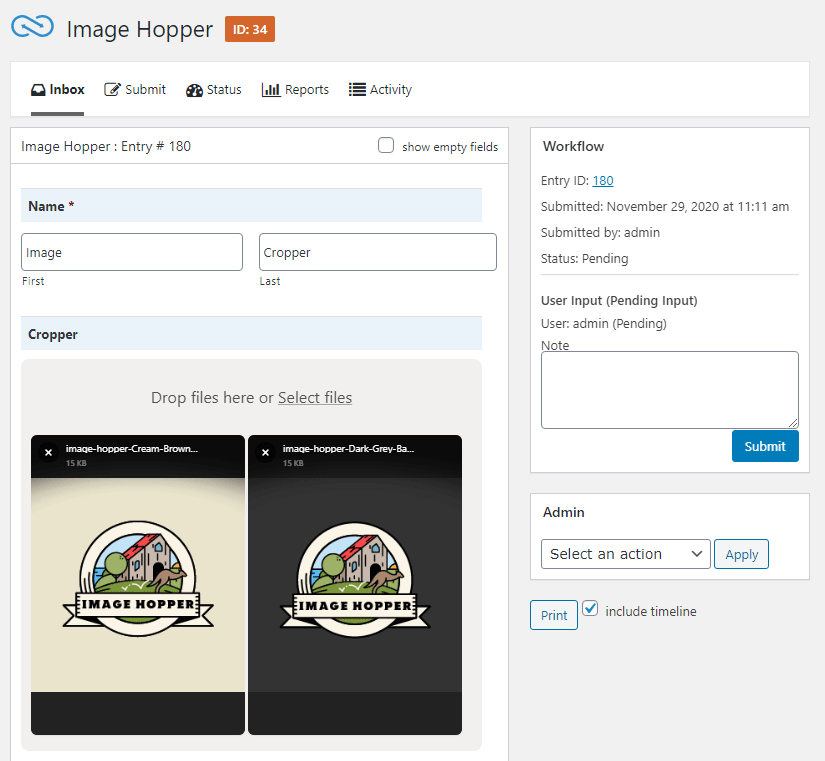
Task: Click the pencil icon next to Submit
Action: click(x=112, y=89)
